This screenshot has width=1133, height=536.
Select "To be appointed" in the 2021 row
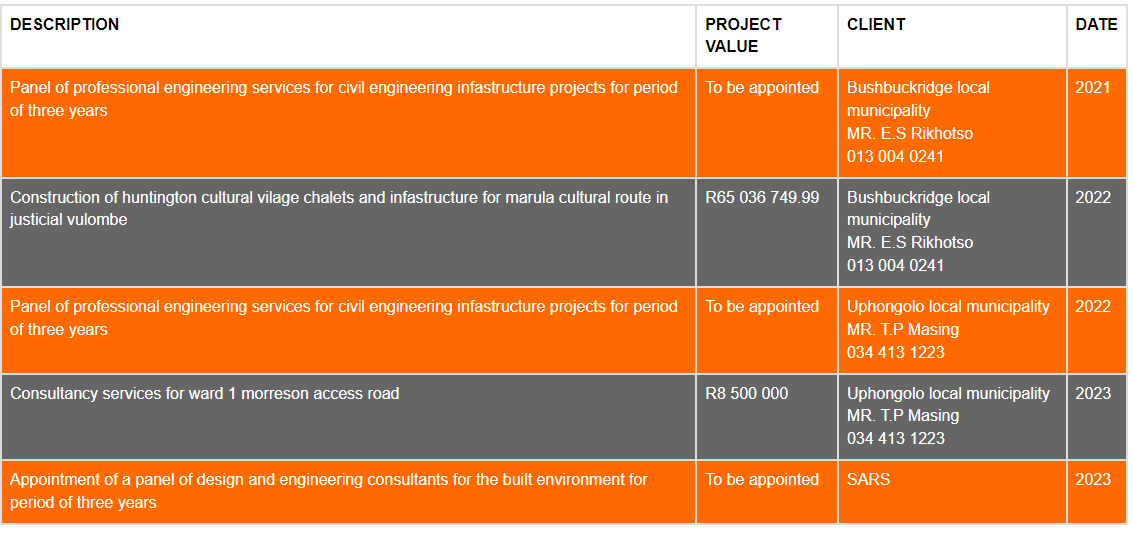(x=762, y=88)
